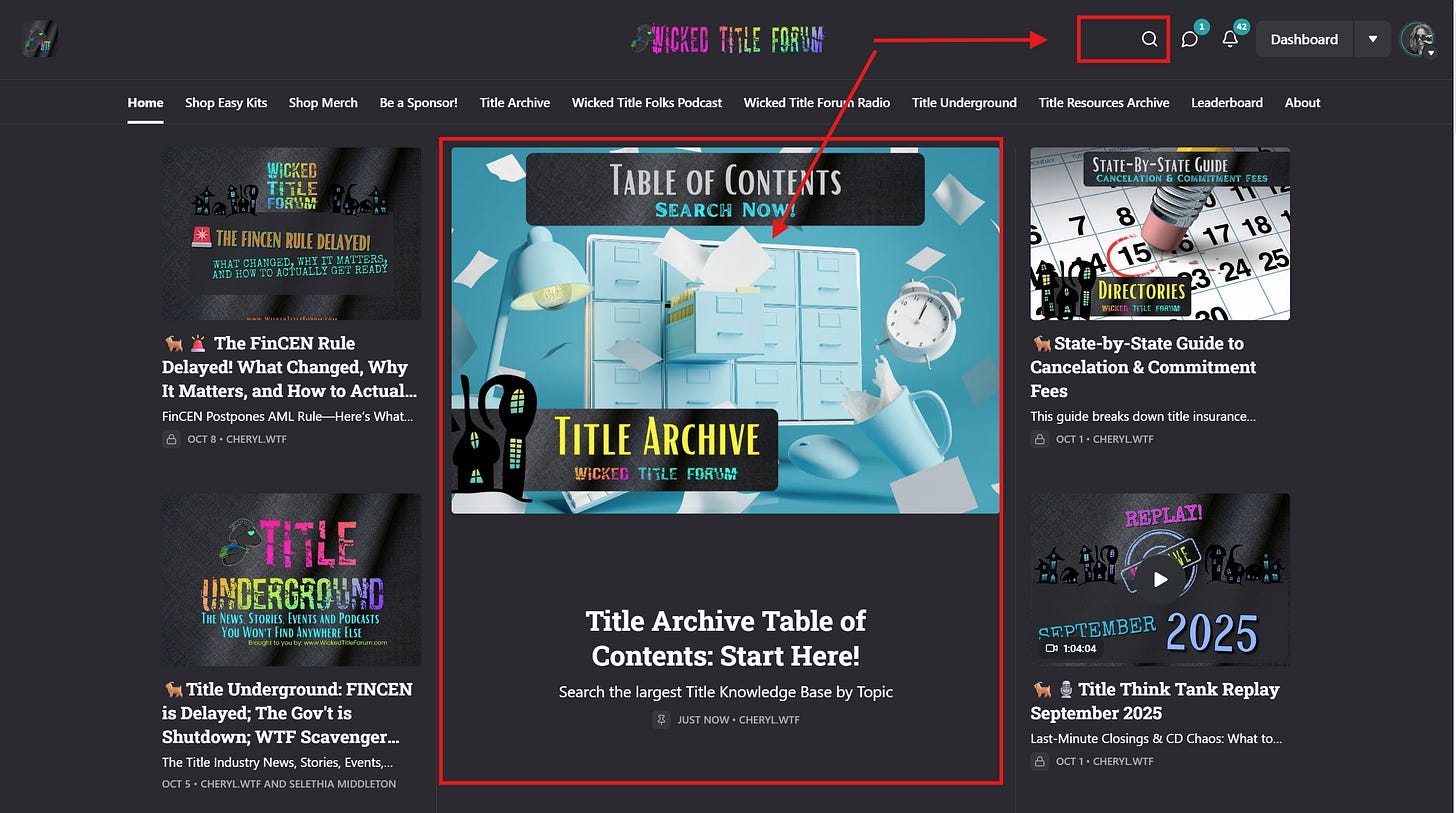Click the Wicked Title Forum header logo
The width and height of the screenshot is (1456, 813).
pos(727,39)
